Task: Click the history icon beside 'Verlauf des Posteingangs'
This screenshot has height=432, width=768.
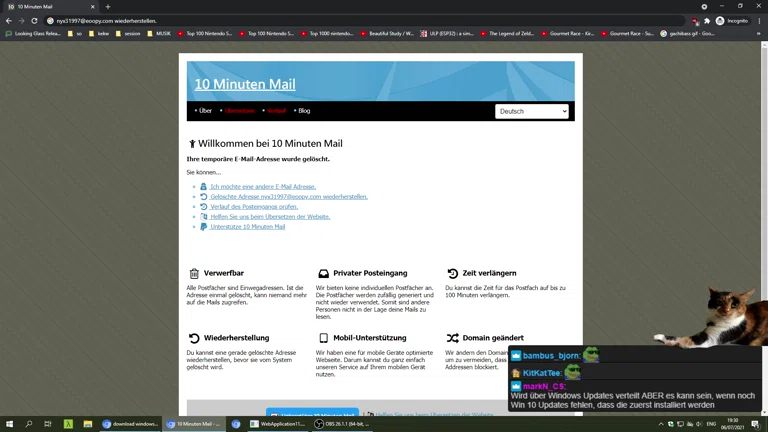Action: [203, 207]
